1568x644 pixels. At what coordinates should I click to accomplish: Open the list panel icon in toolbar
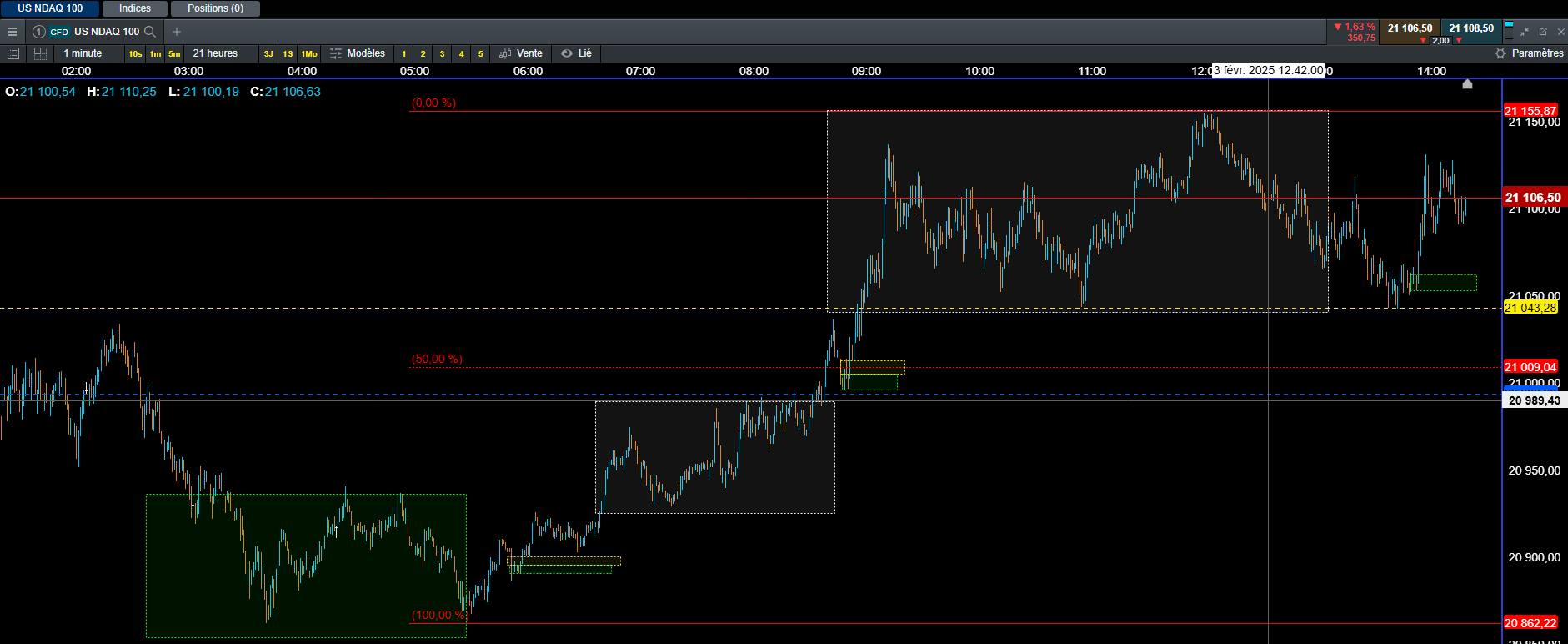tap(13, 53)
